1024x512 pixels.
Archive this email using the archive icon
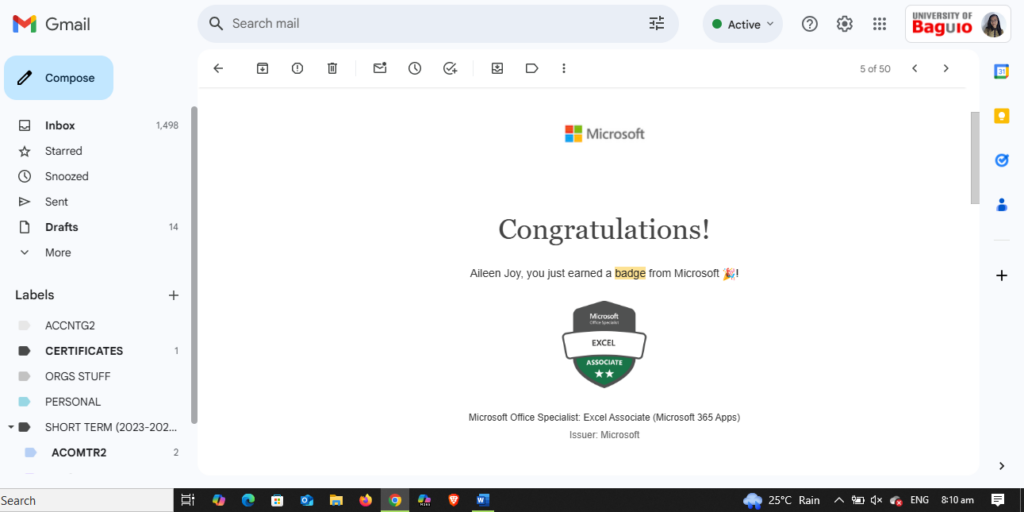click(262, 68)
